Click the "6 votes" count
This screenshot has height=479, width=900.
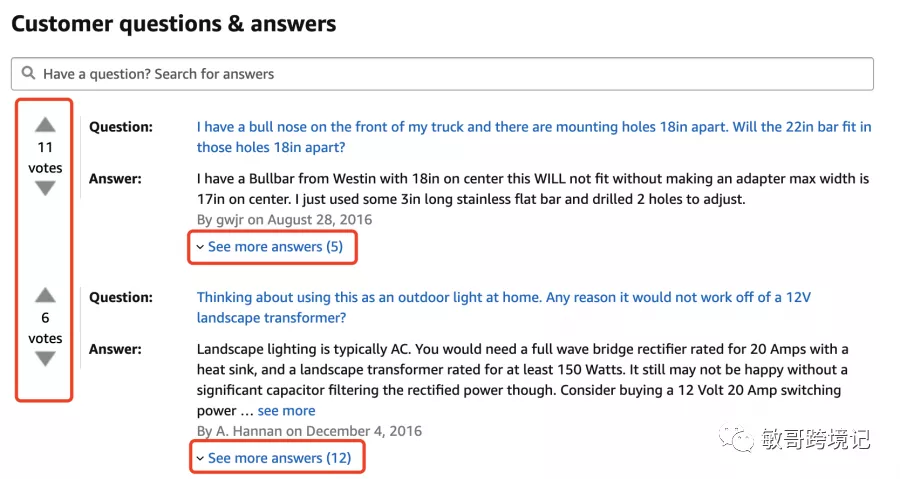point(45,328)
